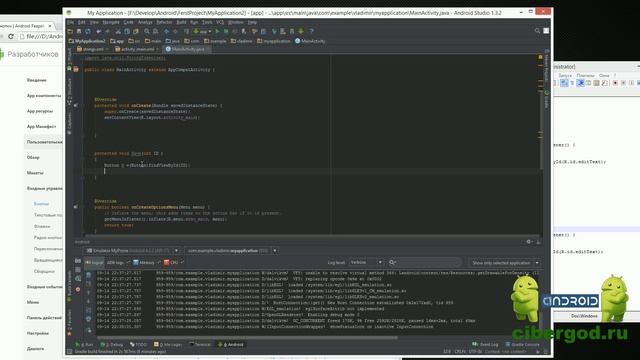Open the TODO tool window button

138,344
